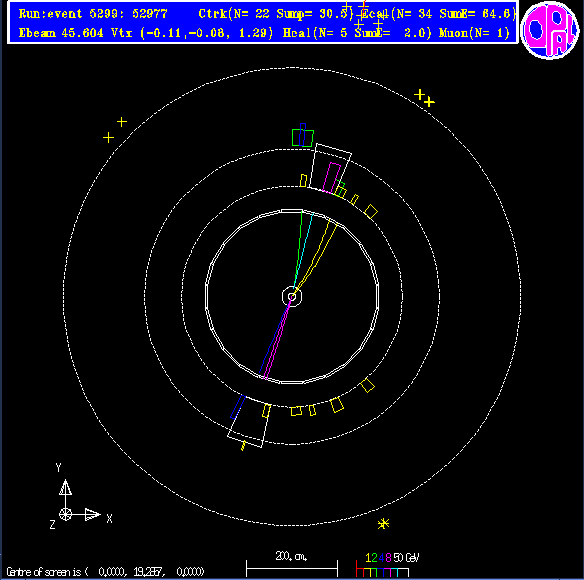Select the magenta calorimeter cluster bar
This screenshot has height=580, width=584.
pyautogui.click(x=331, y=178)
